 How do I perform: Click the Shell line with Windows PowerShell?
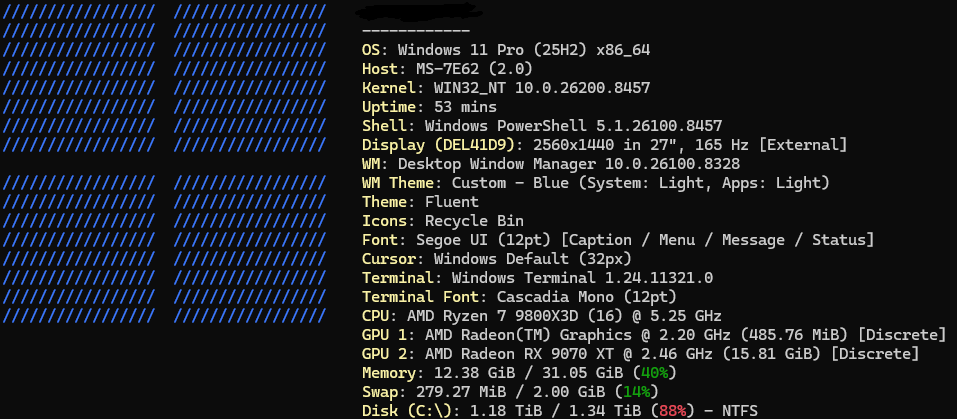click(542, 126)
